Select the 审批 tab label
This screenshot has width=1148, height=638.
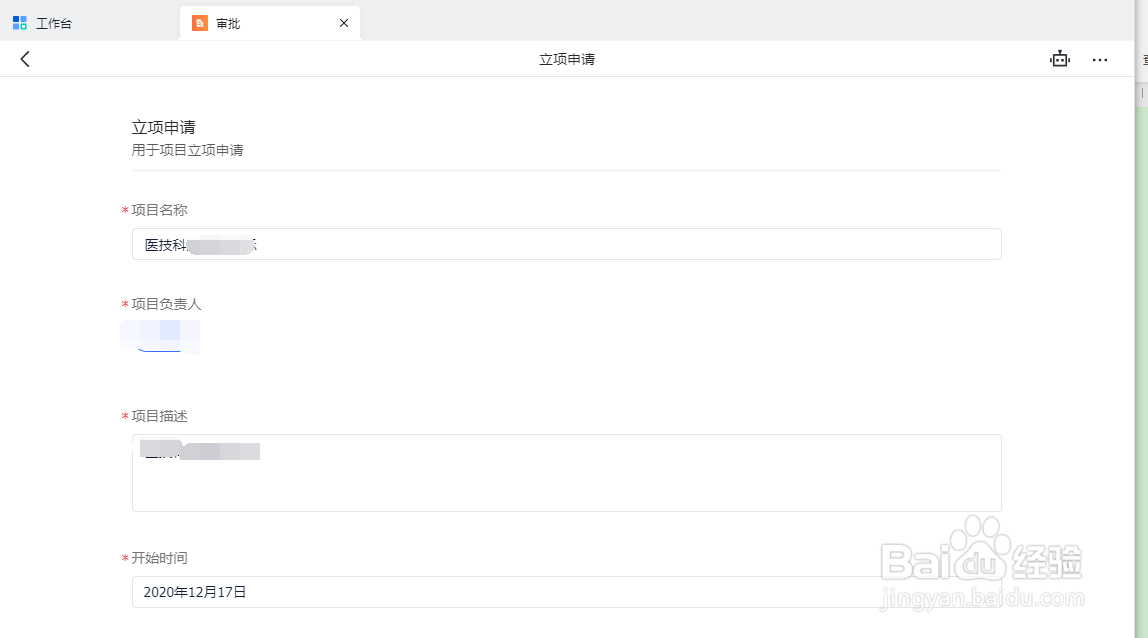point(228,23)
